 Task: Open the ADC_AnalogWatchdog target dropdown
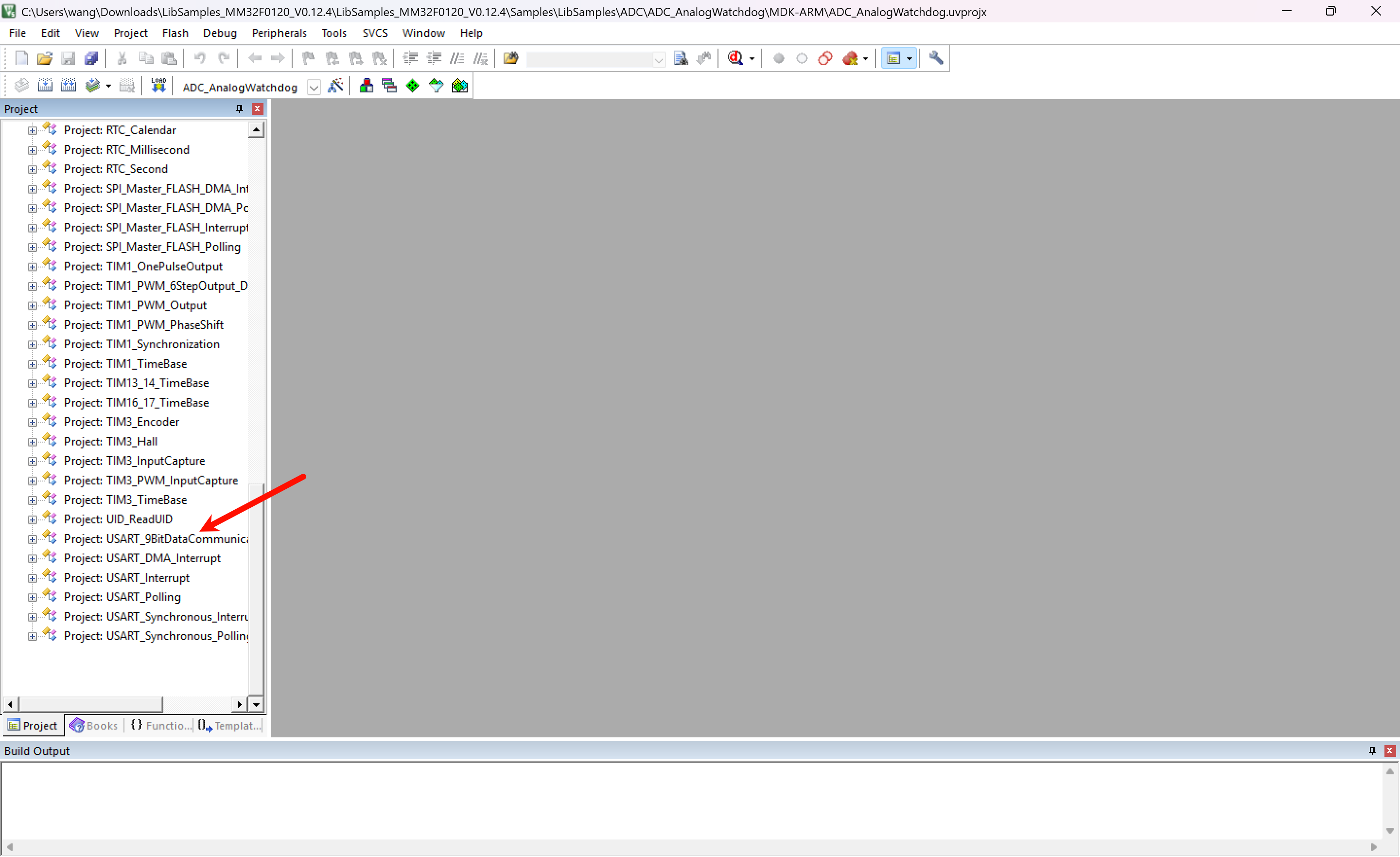click(x=314, y=87)
